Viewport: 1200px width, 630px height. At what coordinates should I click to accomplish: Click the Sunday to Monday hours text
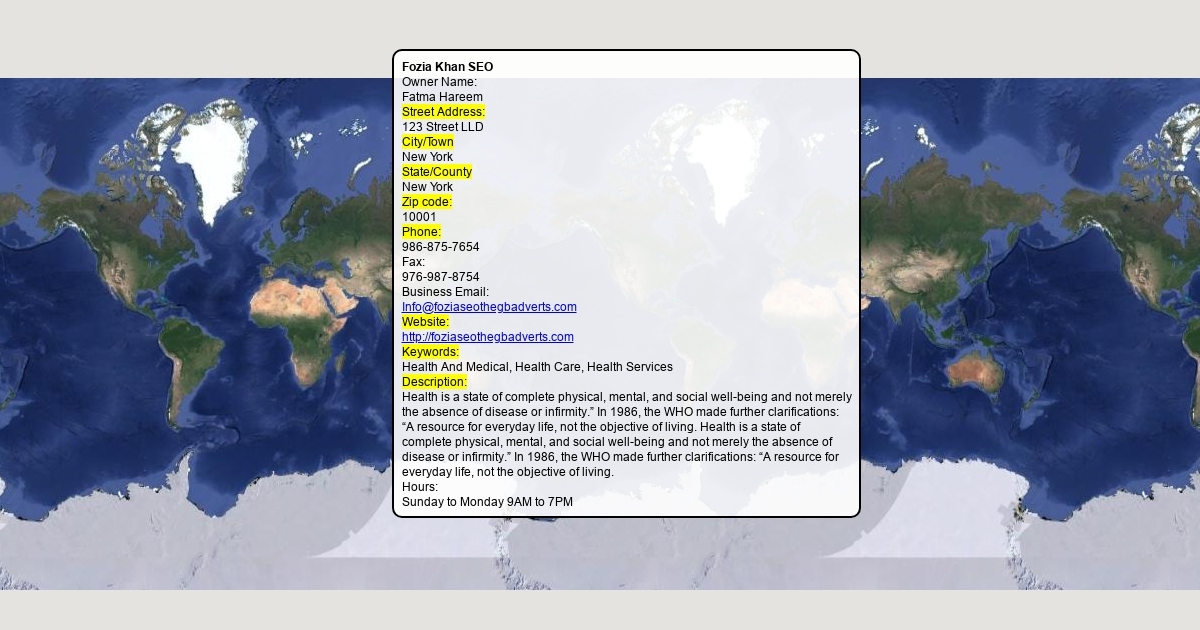point(487,502)
